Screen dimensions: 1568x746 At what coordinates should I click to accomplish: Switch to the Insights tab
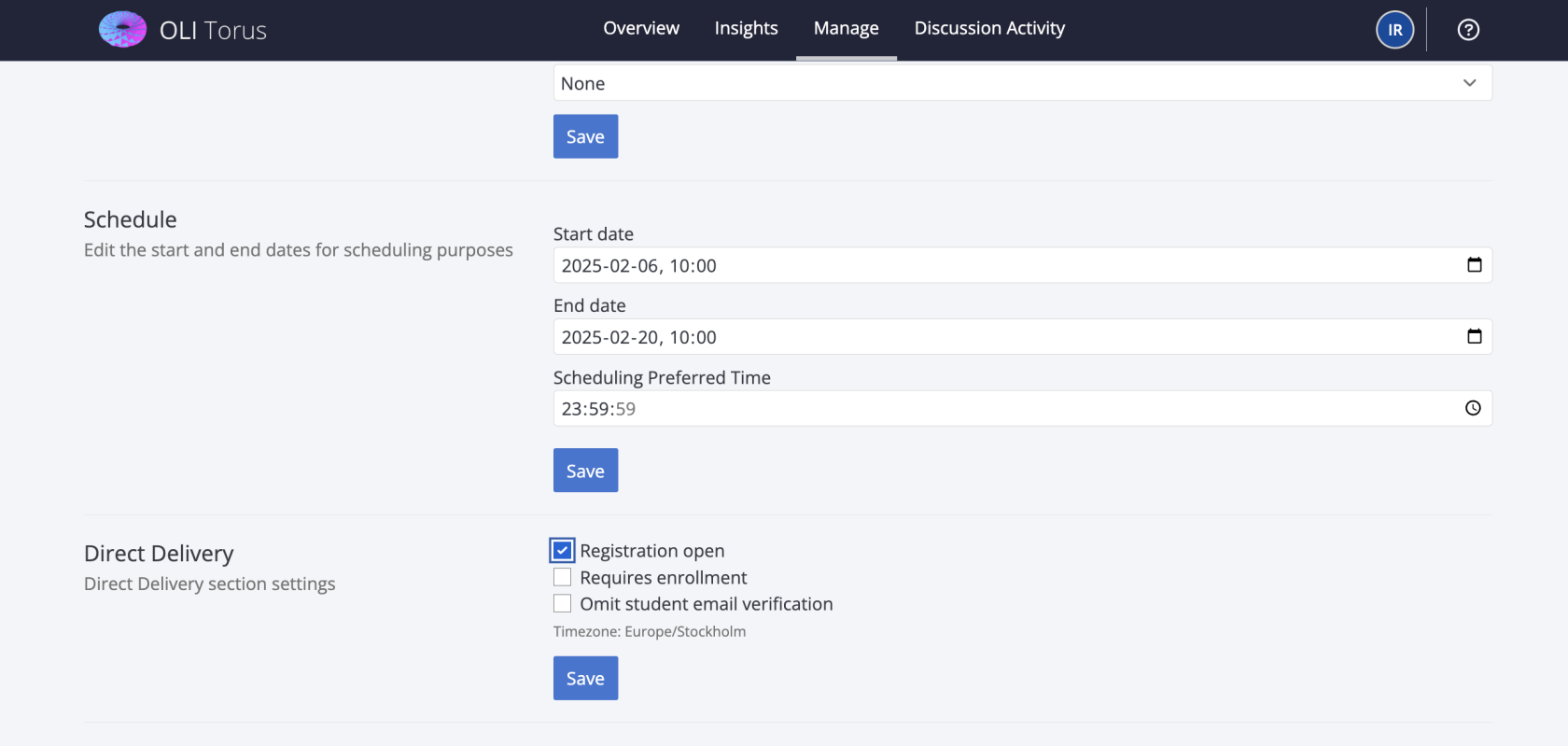746,29
